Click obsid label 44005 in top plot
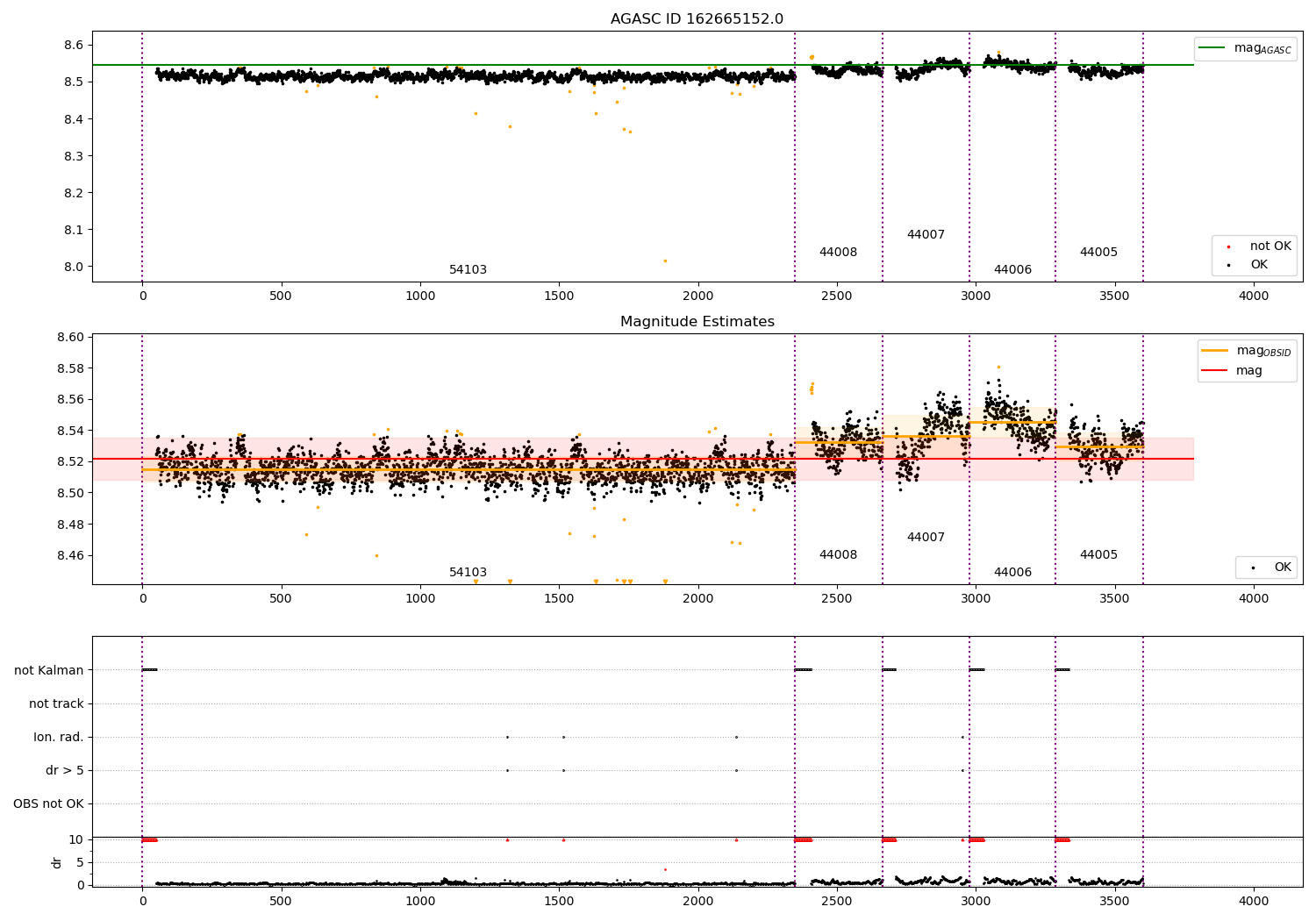 tap(1098, 253)
